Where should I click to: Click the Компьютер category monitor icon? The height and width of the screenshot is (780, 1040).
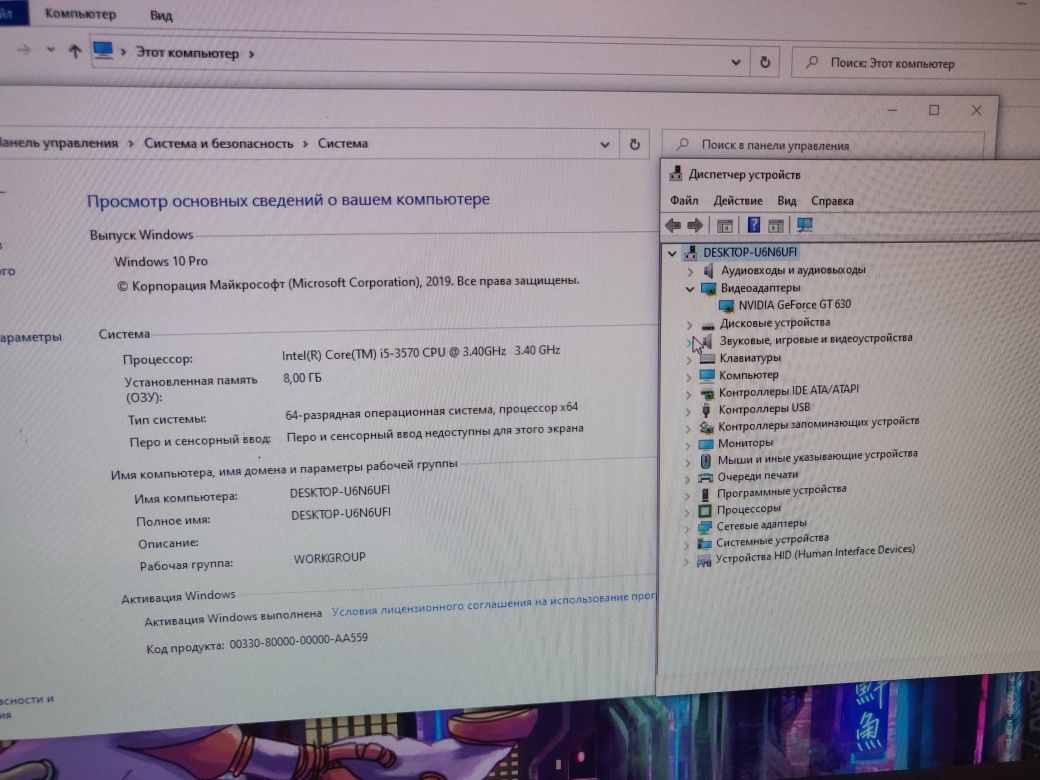pos(707,375)
